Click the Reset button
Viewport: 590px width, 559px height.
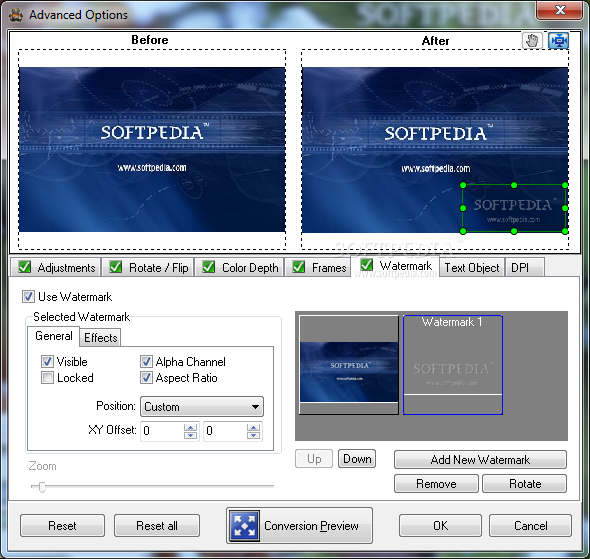tap(62, 526)
